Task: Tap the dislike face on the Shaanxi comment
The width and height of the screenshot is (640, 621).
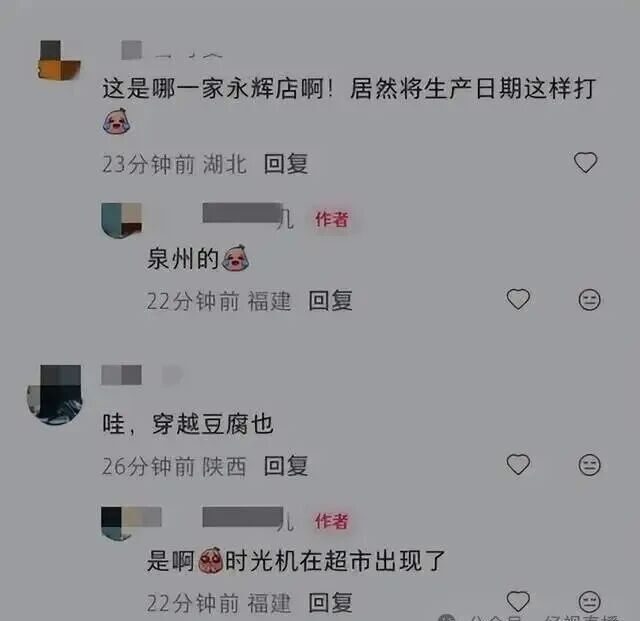Action: click(x=589, y=465)
